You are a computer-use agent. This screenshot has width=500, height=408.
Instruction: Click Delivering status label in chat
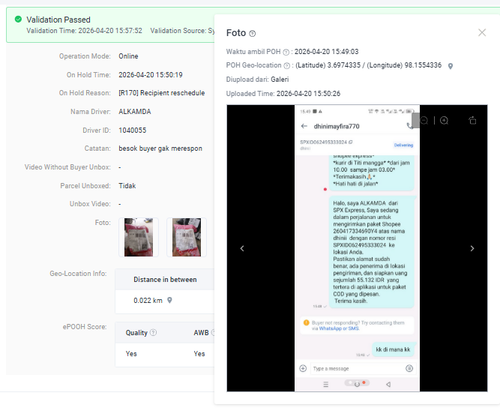click(x=403, y=145)
